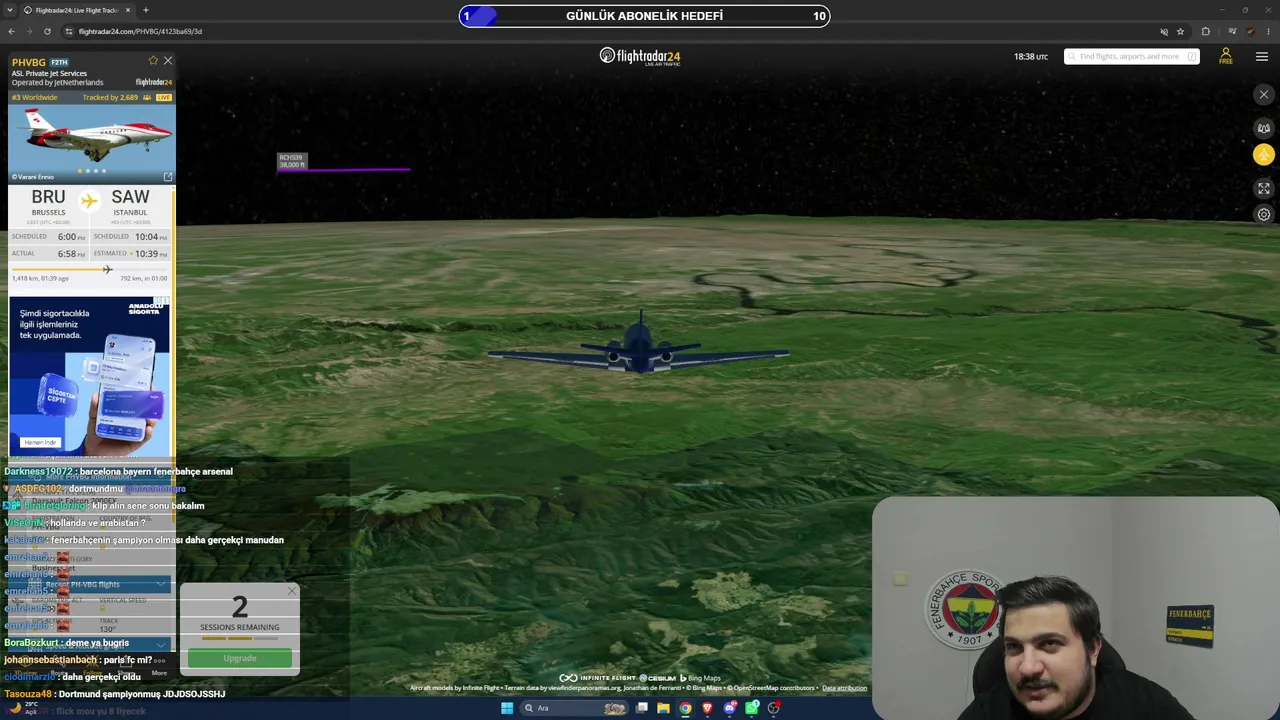Close the Flightradar24 browser tab

click(127, 10)
